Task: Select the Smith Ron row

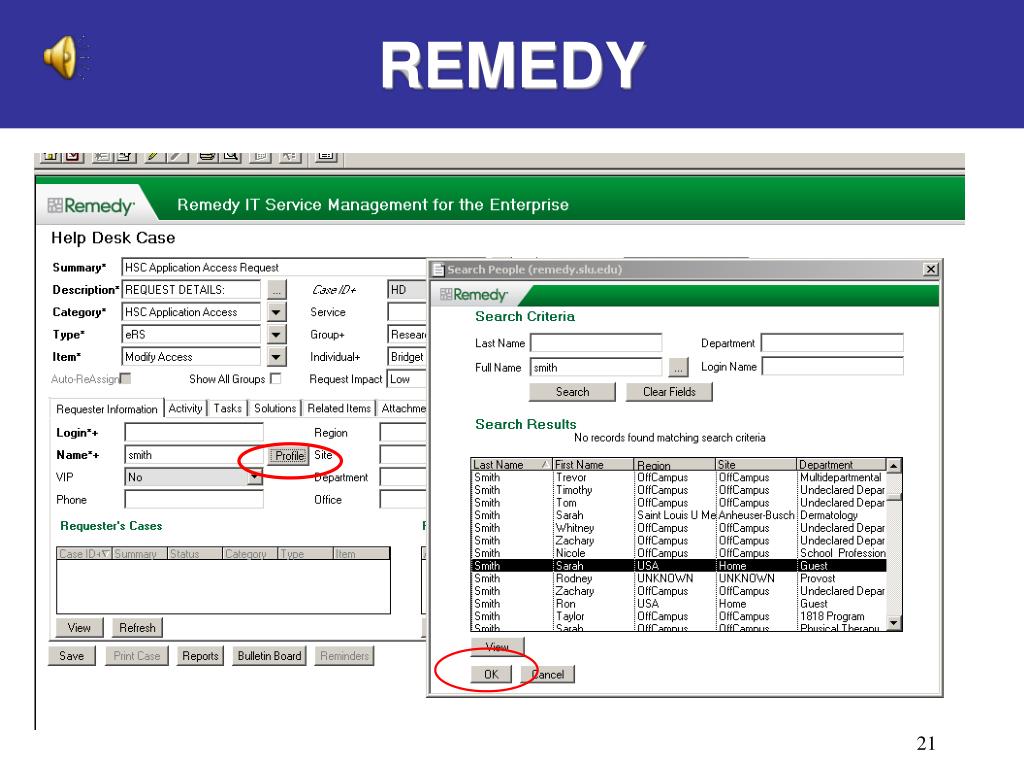Action: point(679,604)
